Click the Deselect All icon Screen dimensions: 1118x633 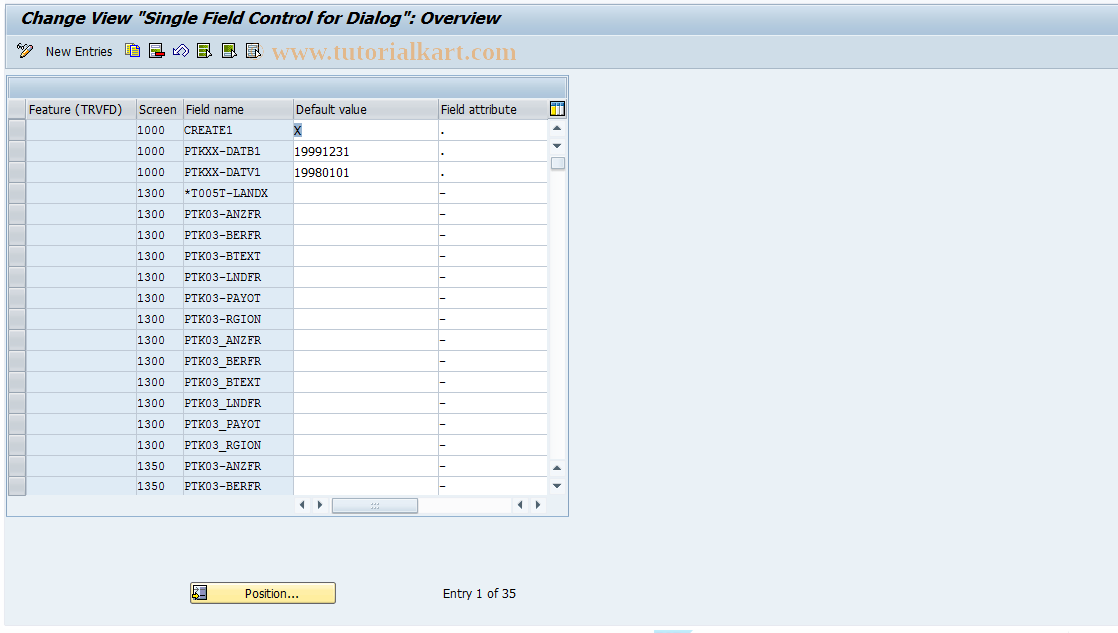point(253,51)
